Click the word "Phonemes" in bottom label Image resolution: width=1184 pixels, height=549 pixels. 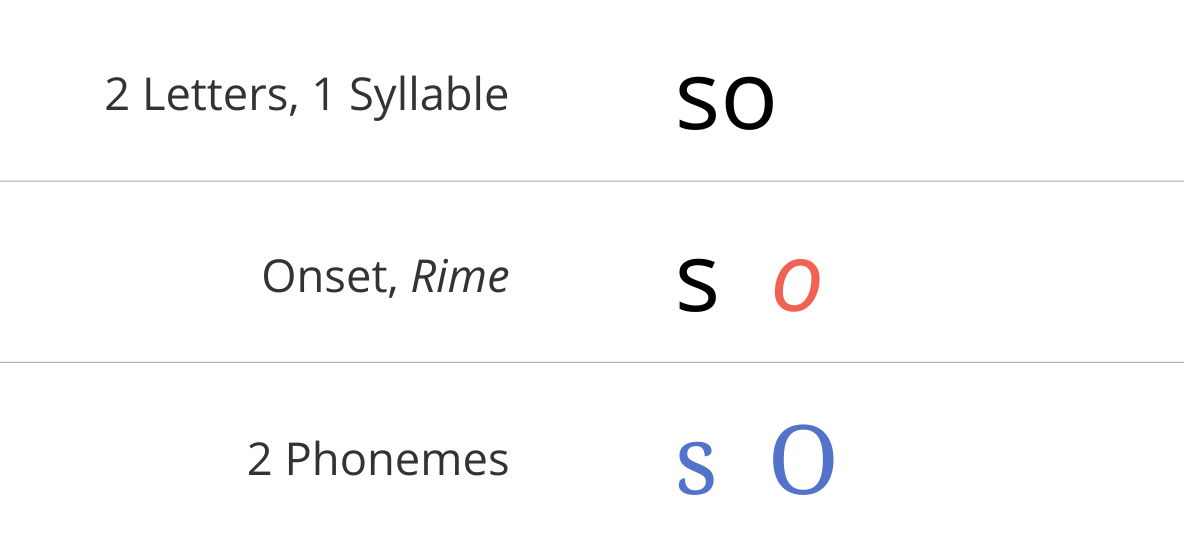397,458
